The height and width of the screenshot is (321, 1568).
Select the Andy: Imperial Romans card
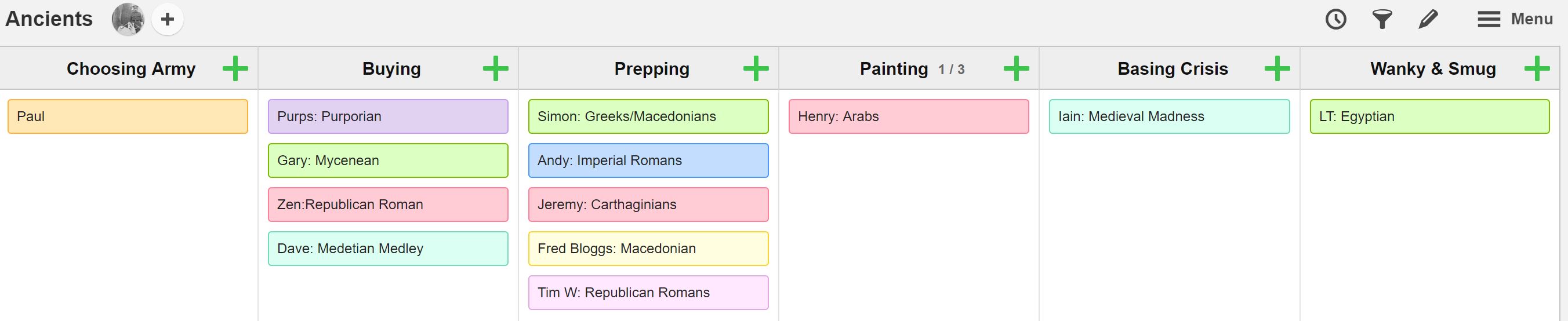click(648, 160)
